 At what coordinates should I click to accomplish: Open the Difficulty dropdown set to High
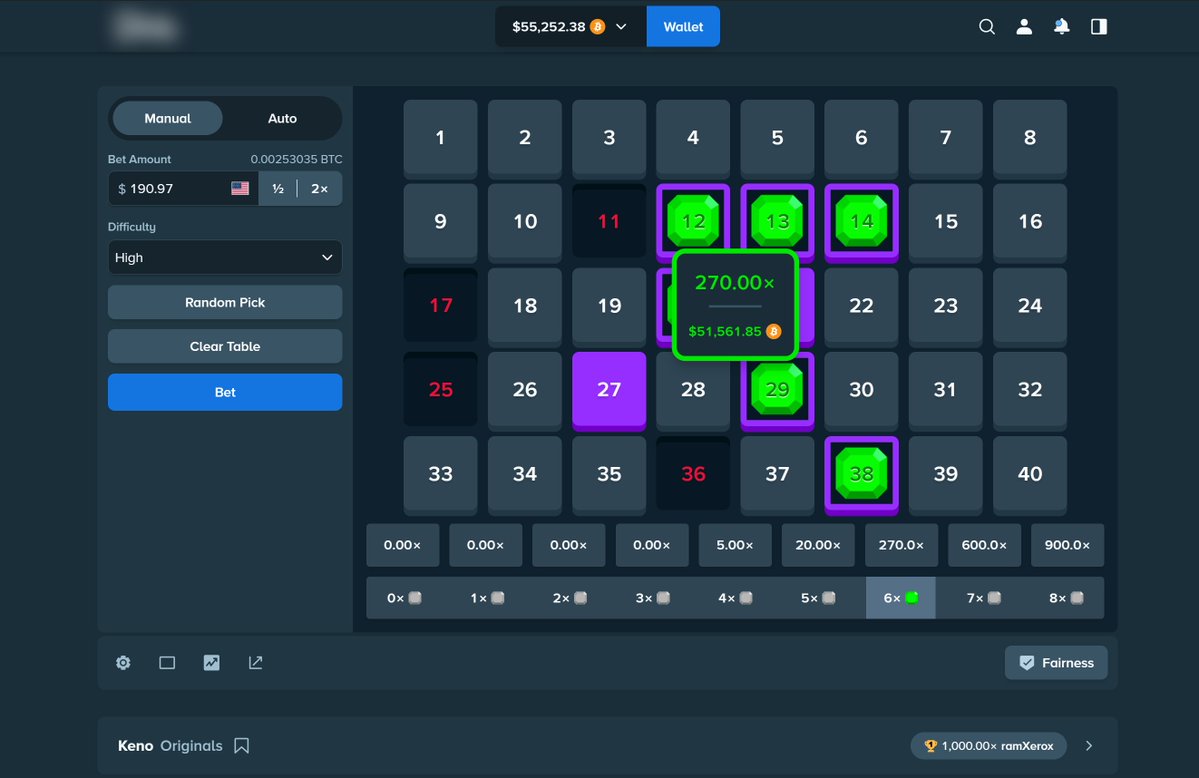[x=225, y=258]
